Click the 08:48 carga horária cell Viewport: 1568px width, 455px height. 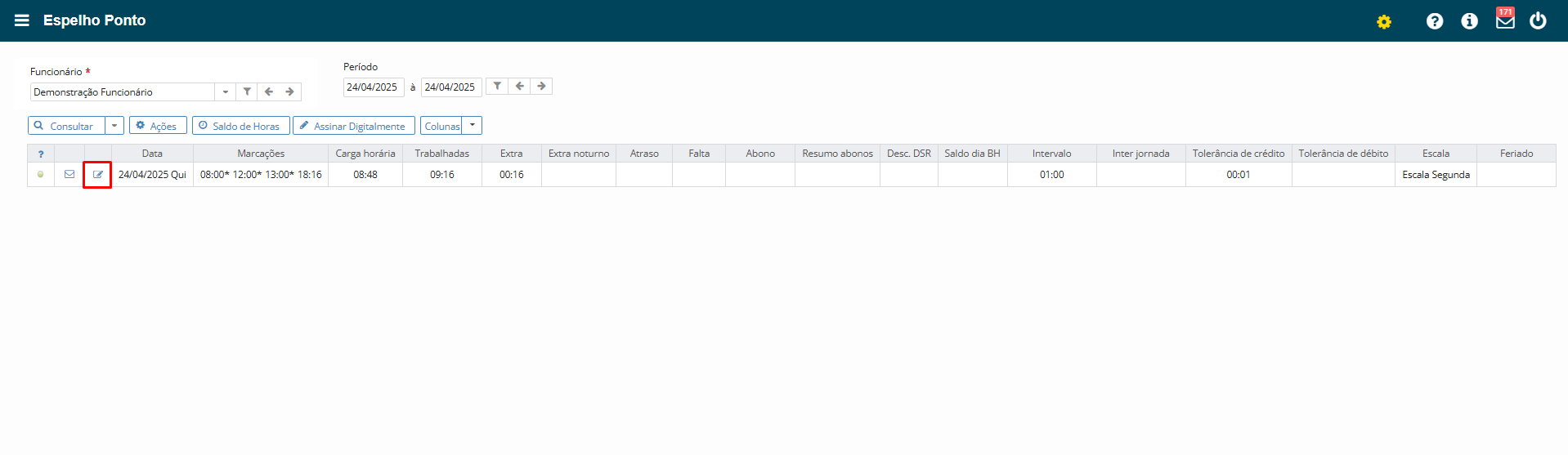point(365,175)
